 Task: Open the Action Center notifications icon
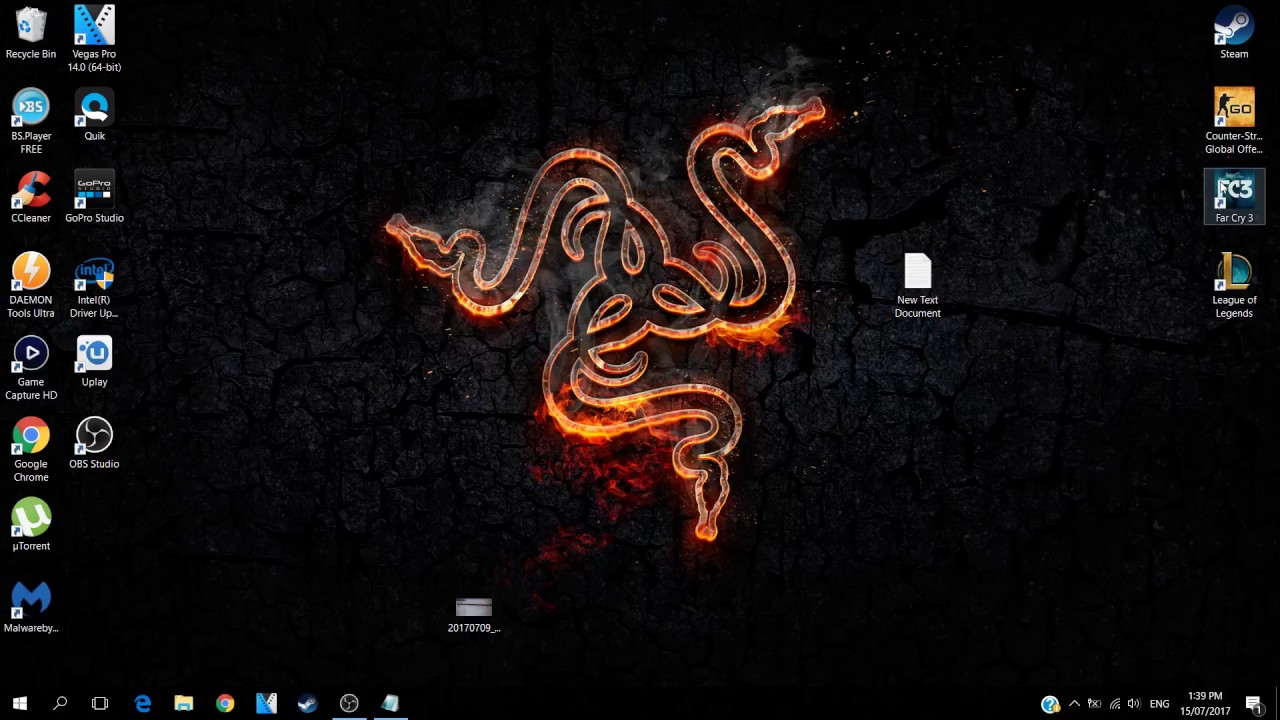[1253, 703]
